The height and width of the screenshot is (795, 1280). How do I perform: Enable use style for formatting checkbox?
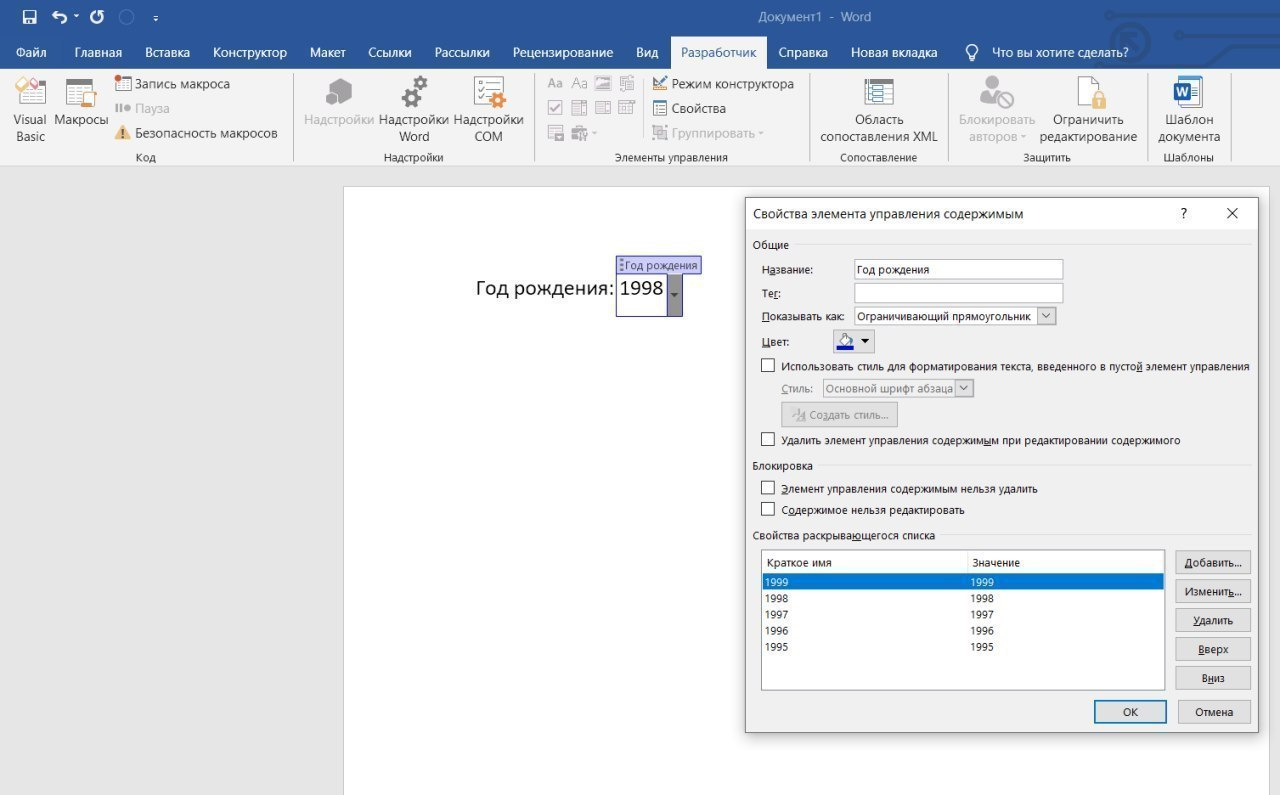coord(768,366)
